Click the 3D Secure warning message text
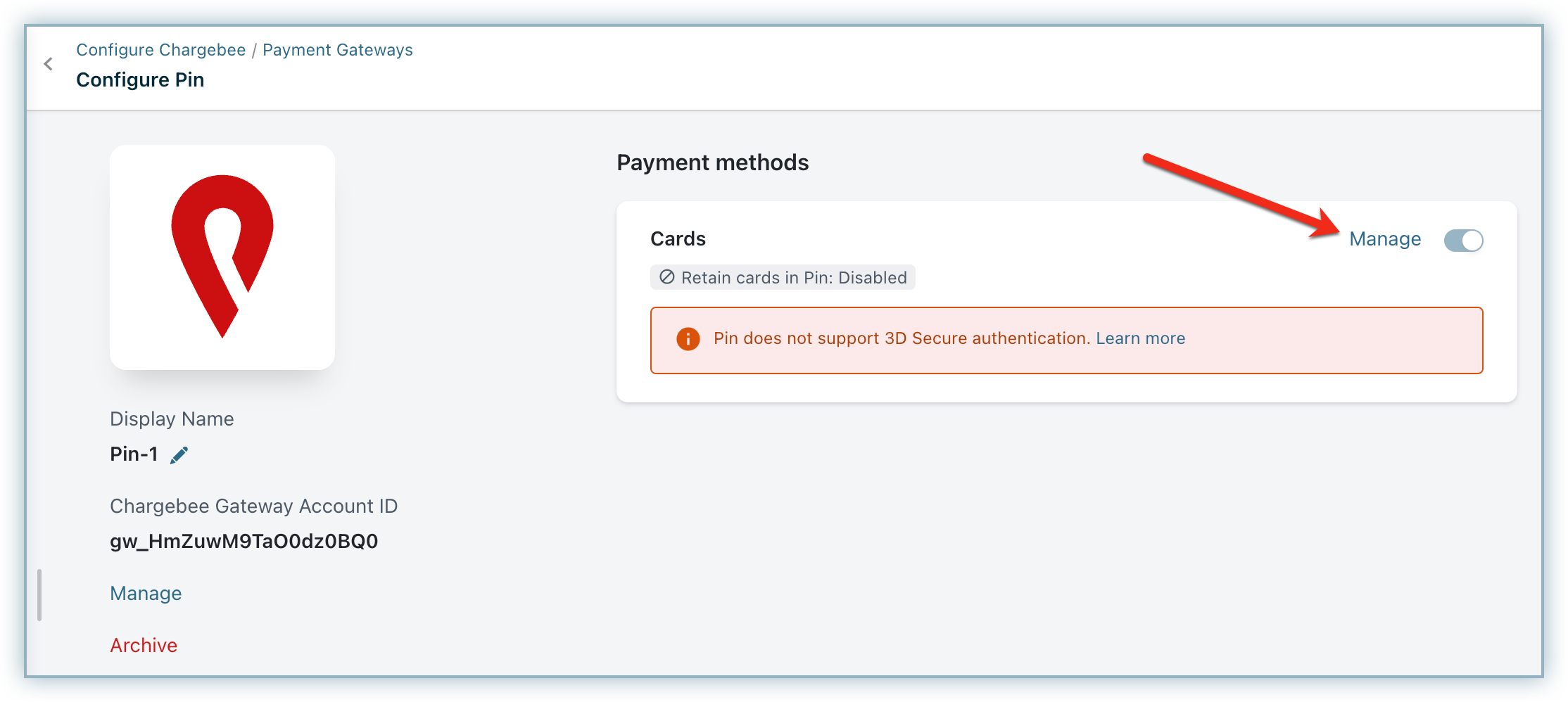1568x702 pixels. tap(901, 338)
